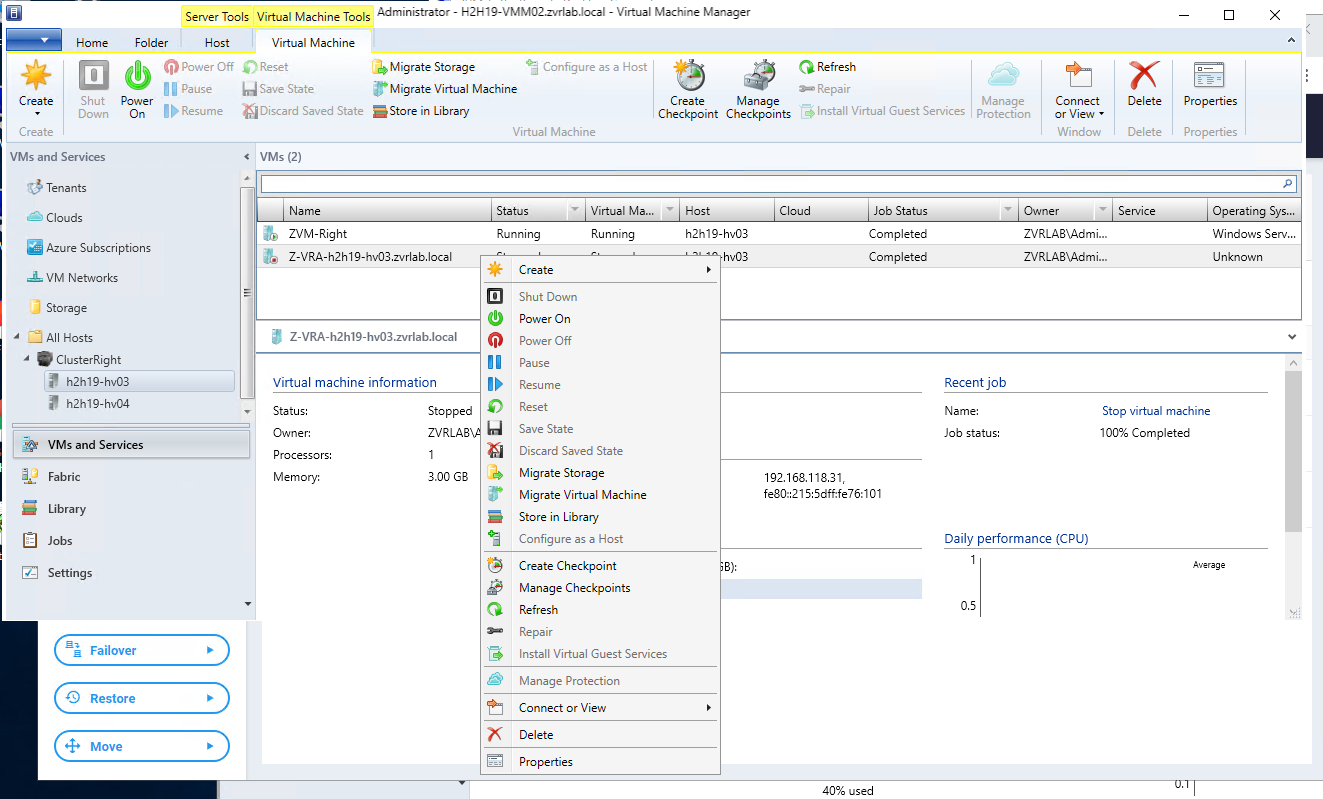
Task: Collapse the ribbon with the top-right arrow
Action: coord(1291,40)
